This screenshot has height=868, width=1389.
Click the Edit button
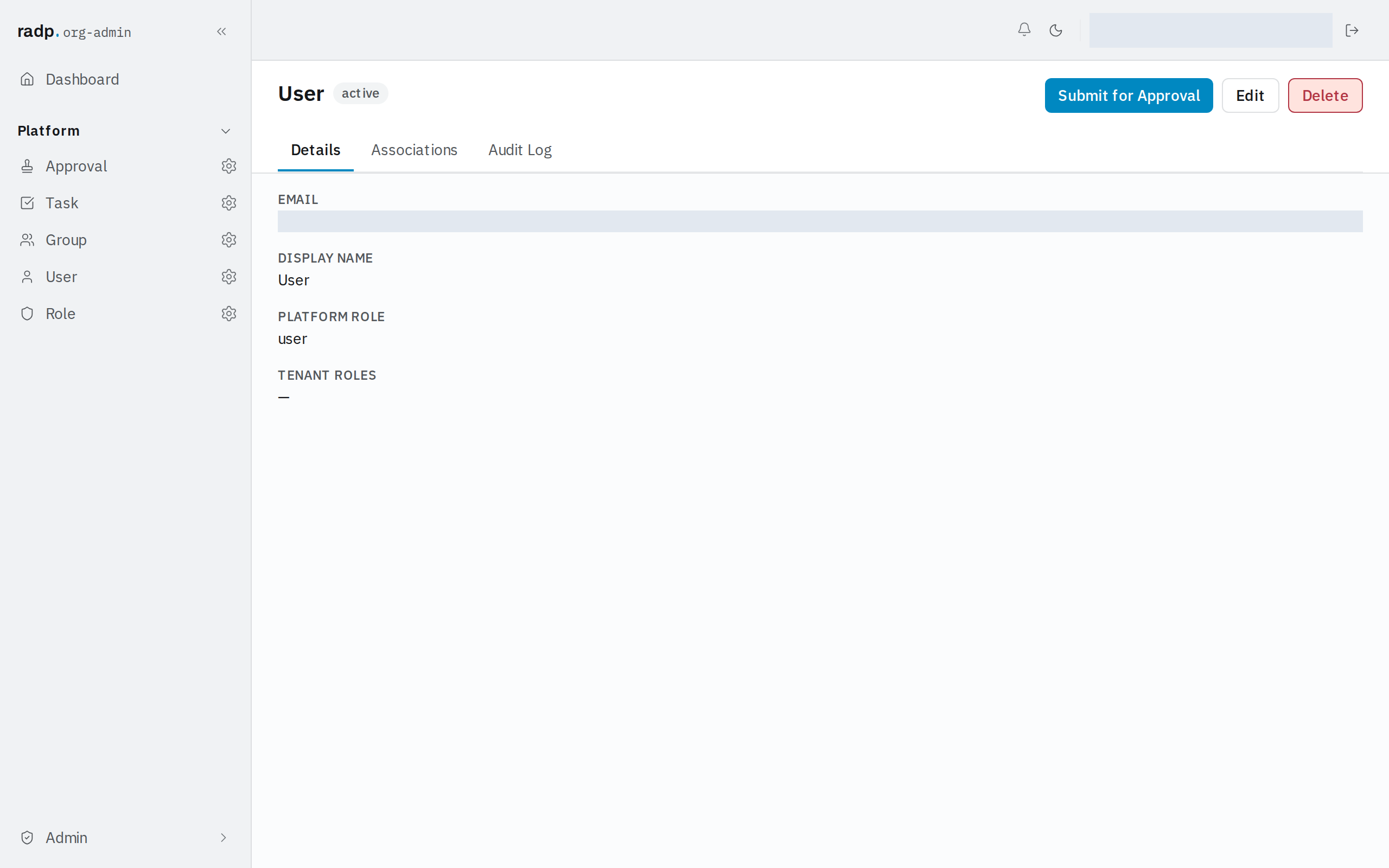point(1250,95)
